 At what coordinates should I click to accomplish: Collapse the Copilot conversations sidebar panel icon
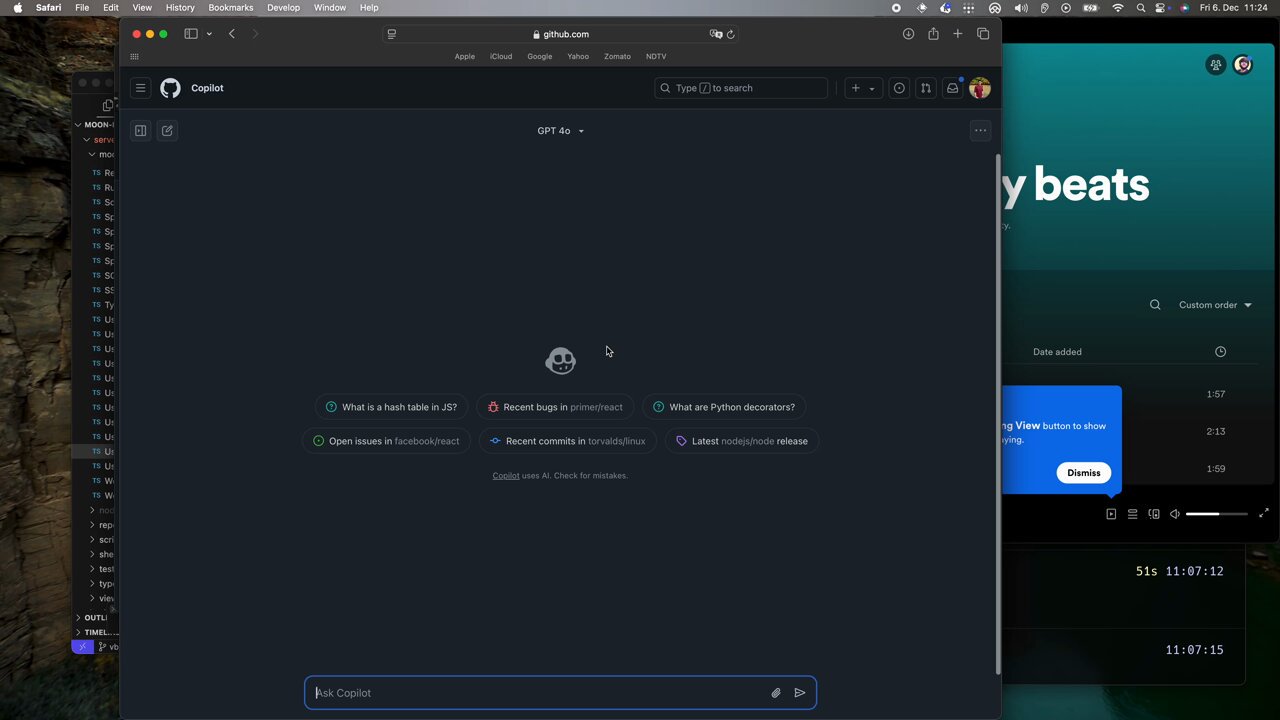[x=141, y=131]
